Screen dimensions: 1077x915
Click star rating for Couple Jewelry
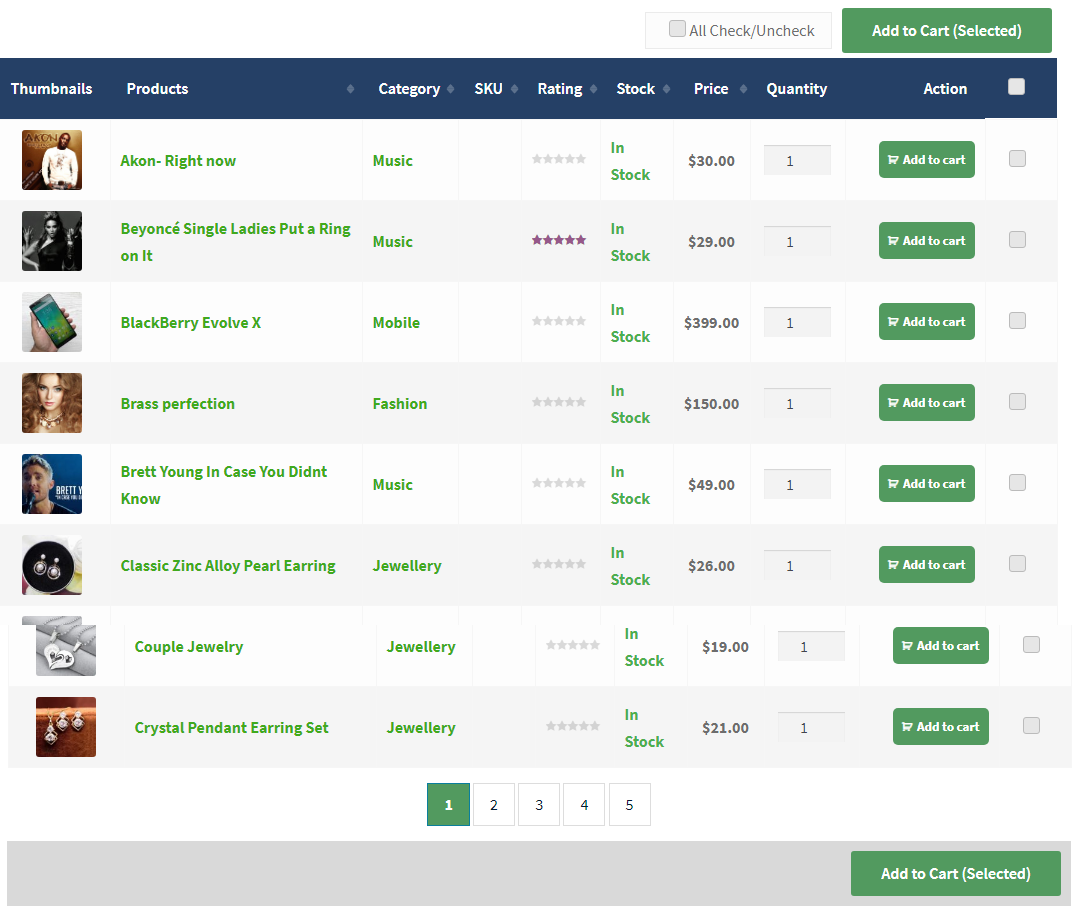573,645
